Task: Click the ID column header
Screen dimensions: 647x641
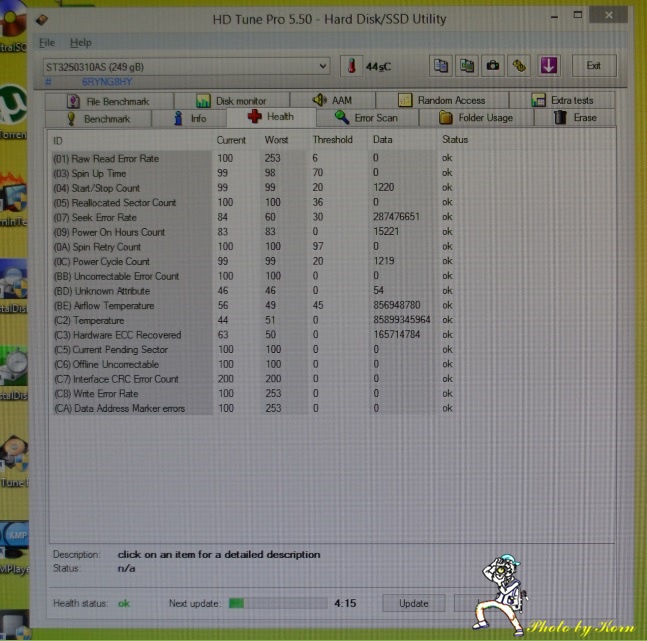Action: (57, 141)
